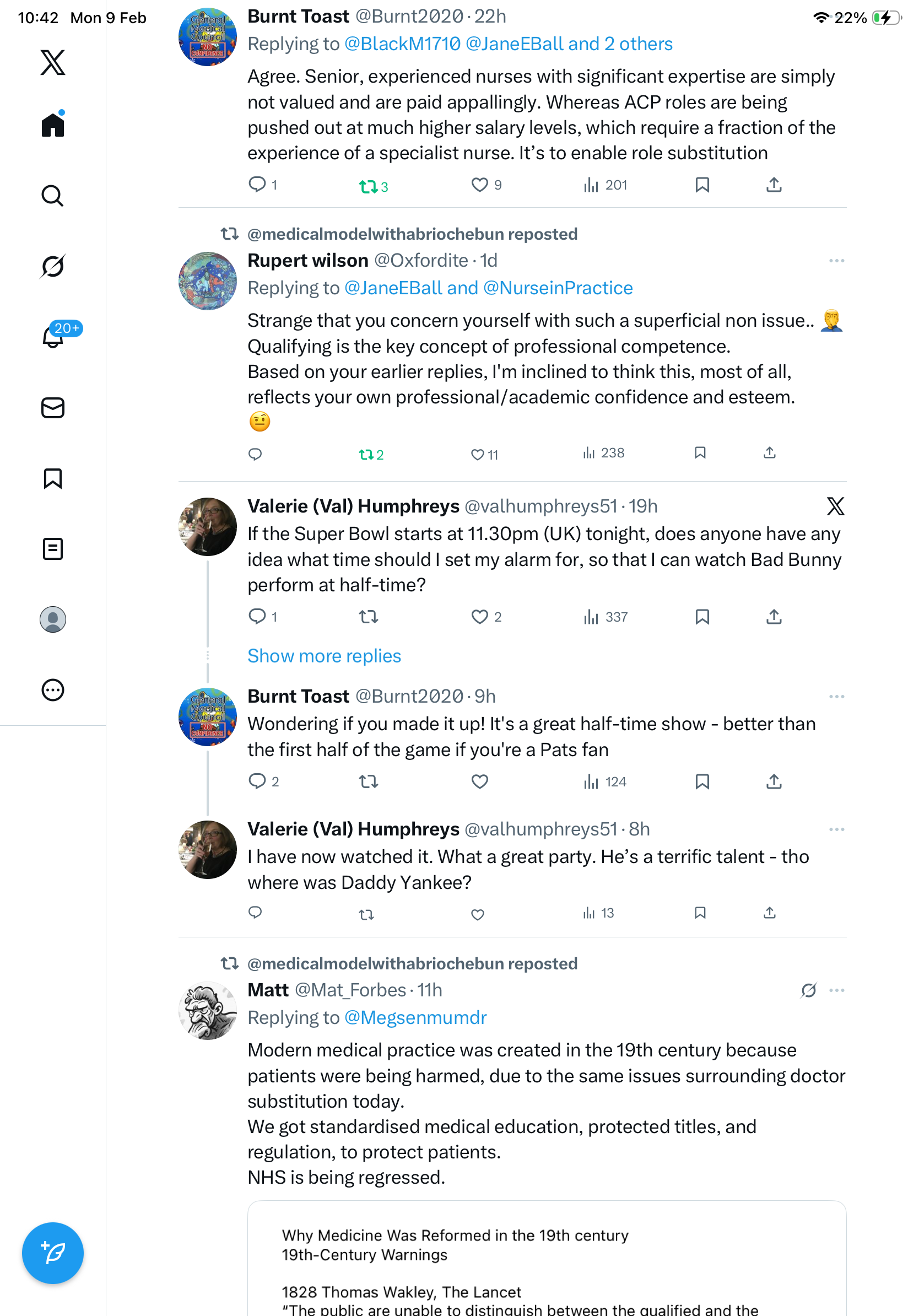
Task: Open the Search icon in sidebar
Action: pos(53,196)
